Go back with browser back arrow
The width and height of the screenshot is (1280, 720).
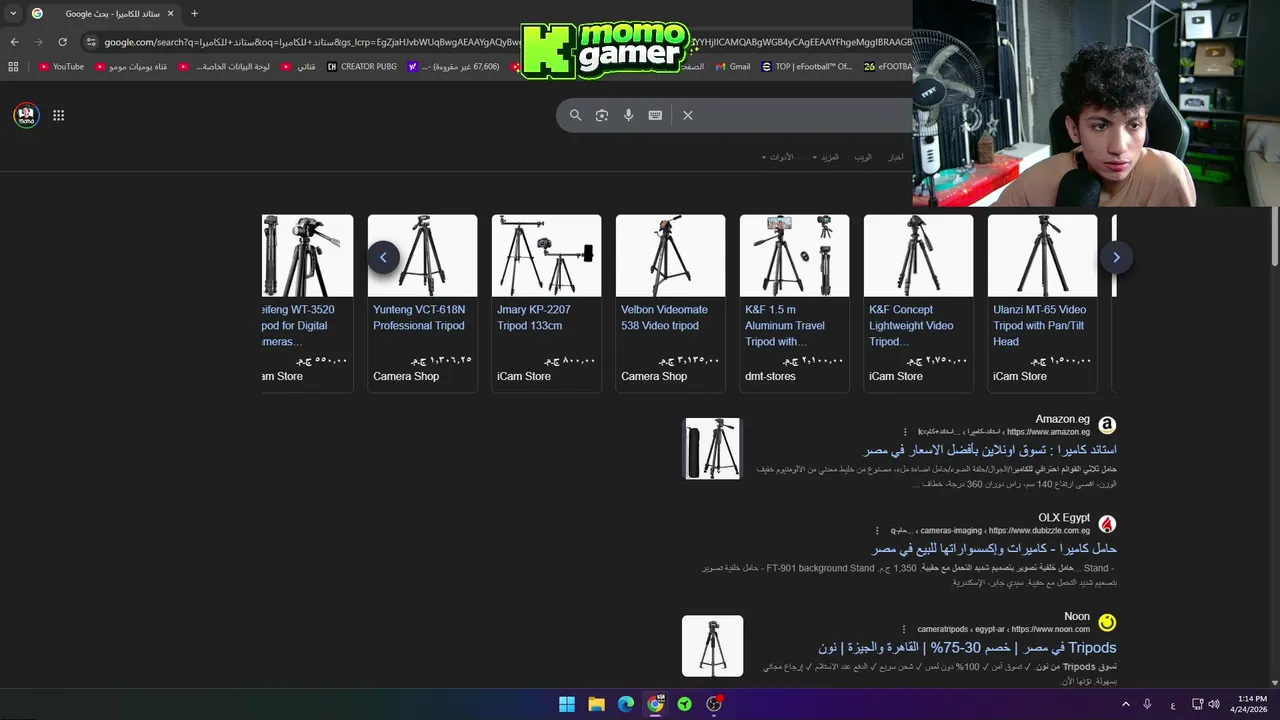14,42
